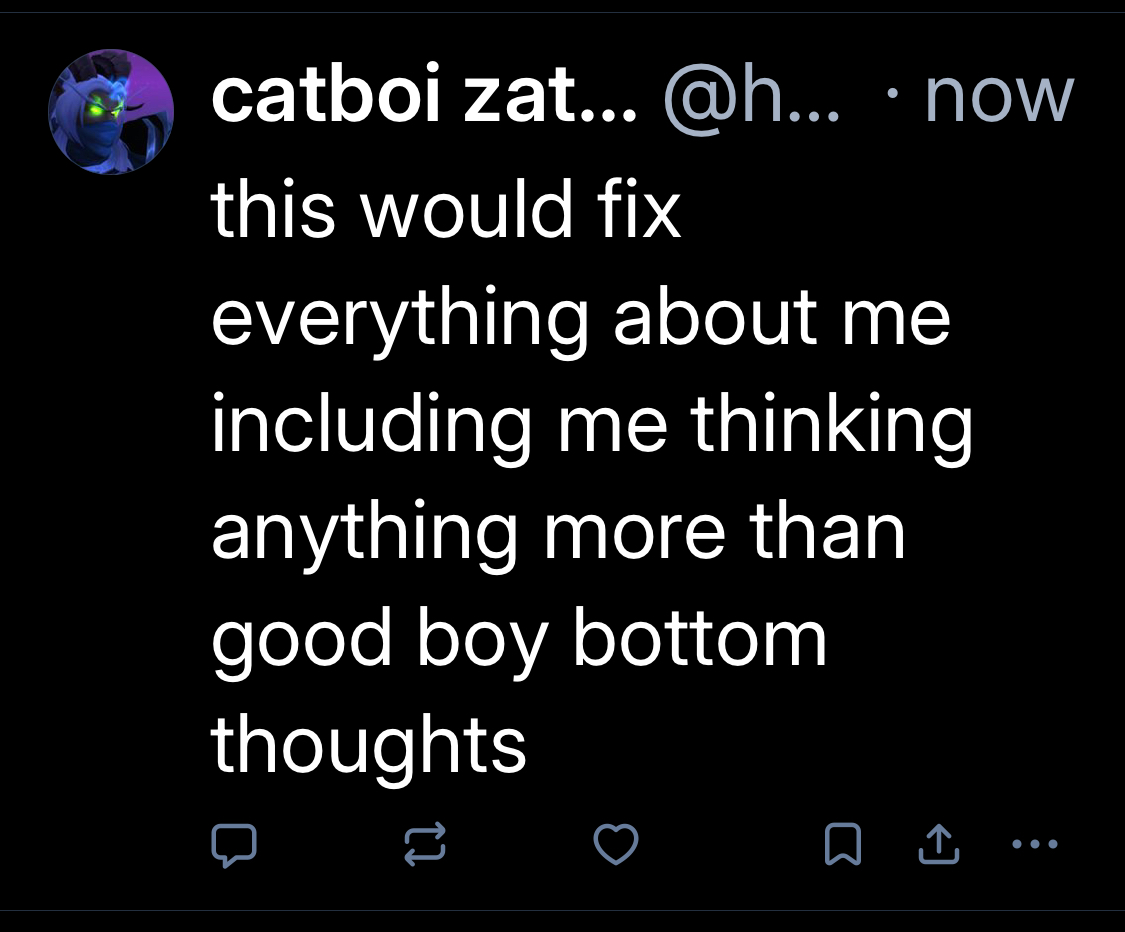1125x932 pixels.
Task: Click the line "anything more than"
Action: 558,531
